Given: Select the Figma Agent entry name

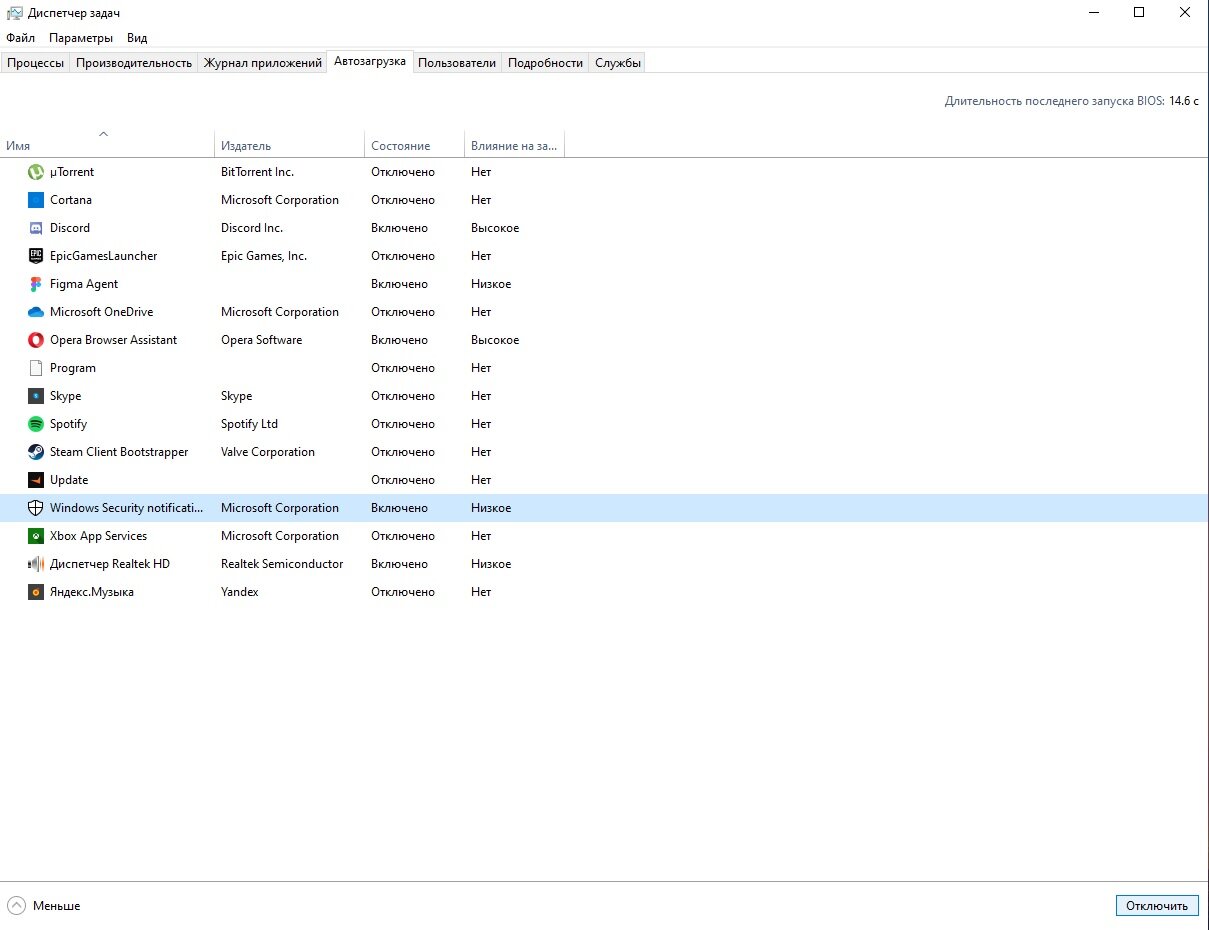Looking at the screenshot, I should [84, 284].
